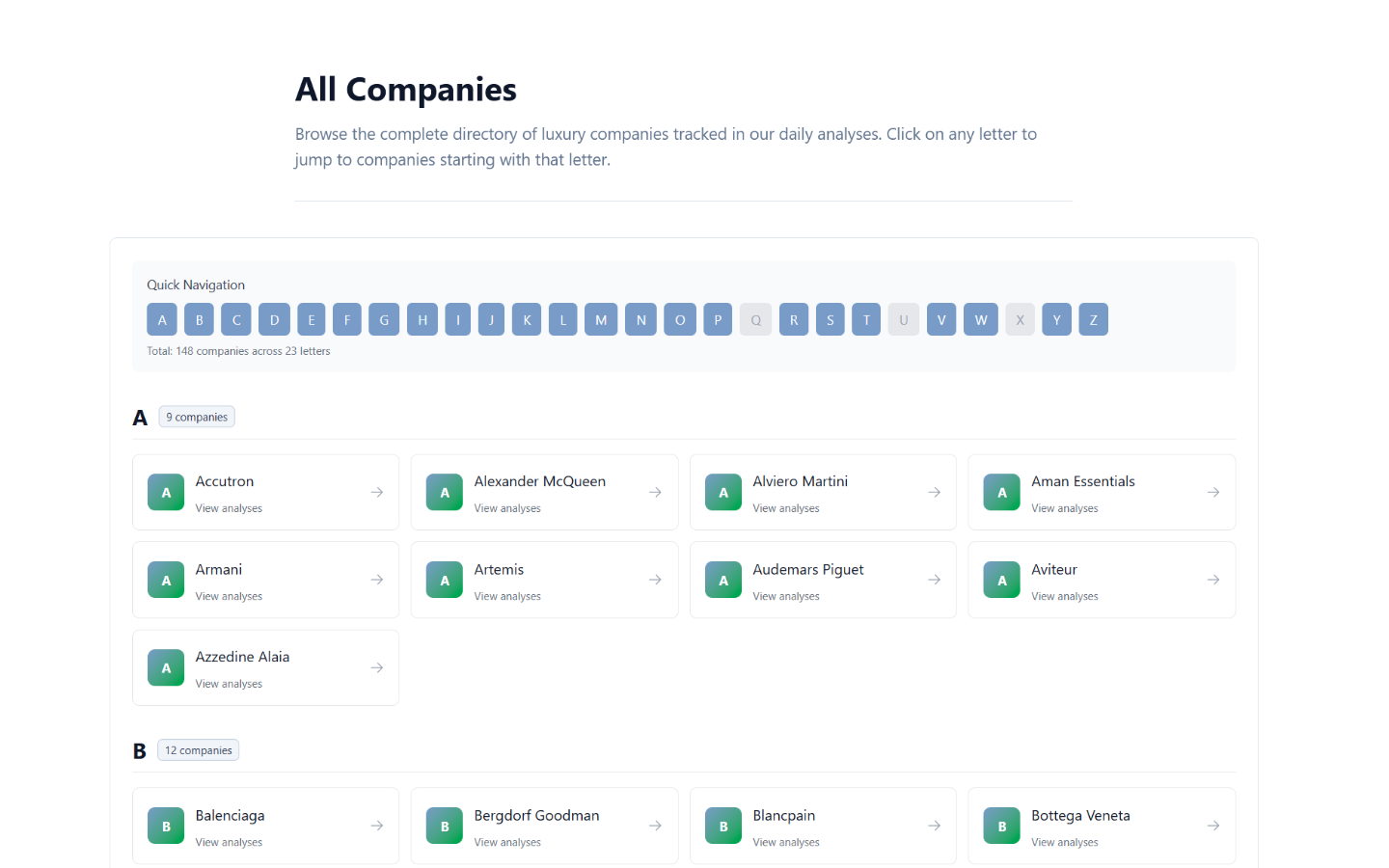Image resolution: width=1389 pixels, height=868 pixels.
Task: View Bergdorf Goodman analyses
Action: 544,826
